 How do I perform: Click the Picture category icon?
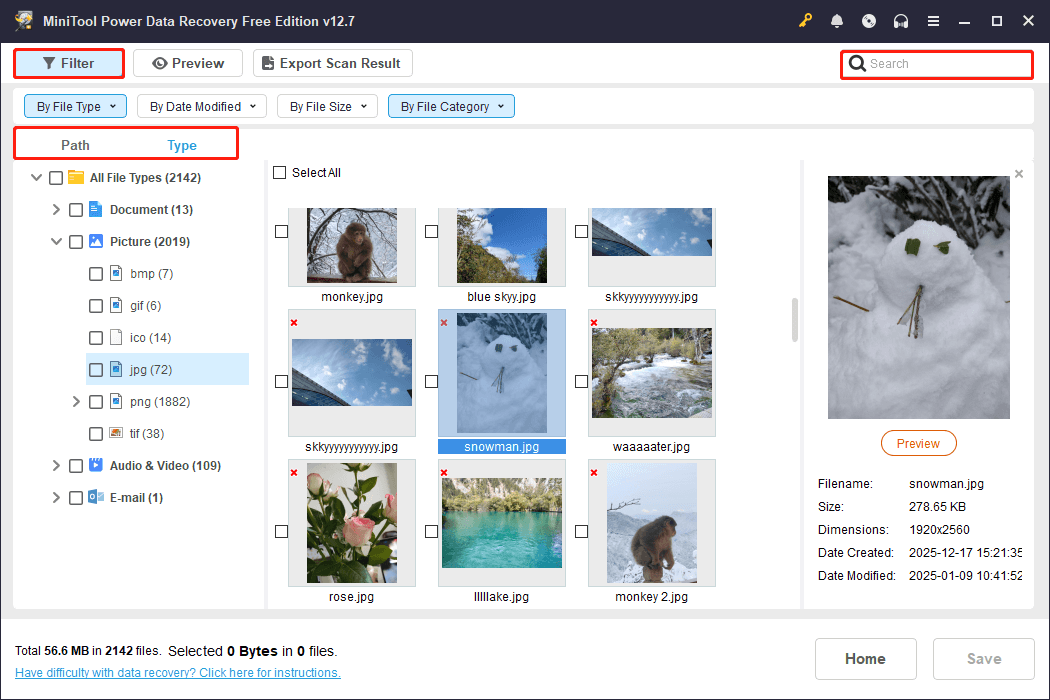tap(96, 241)
